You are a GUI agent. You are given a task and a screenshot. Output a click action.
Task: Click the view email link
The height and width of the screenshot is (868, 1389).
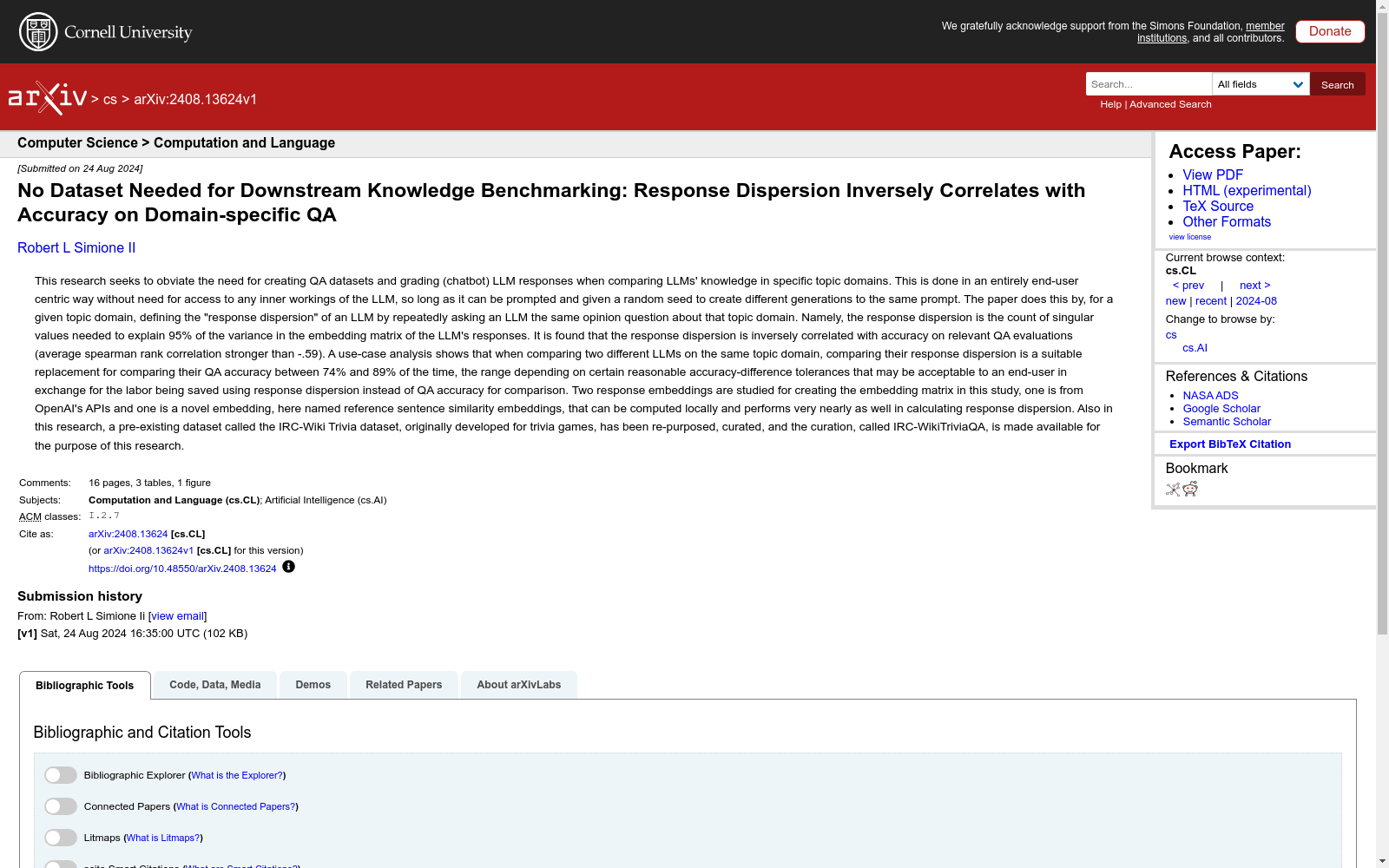178,616
